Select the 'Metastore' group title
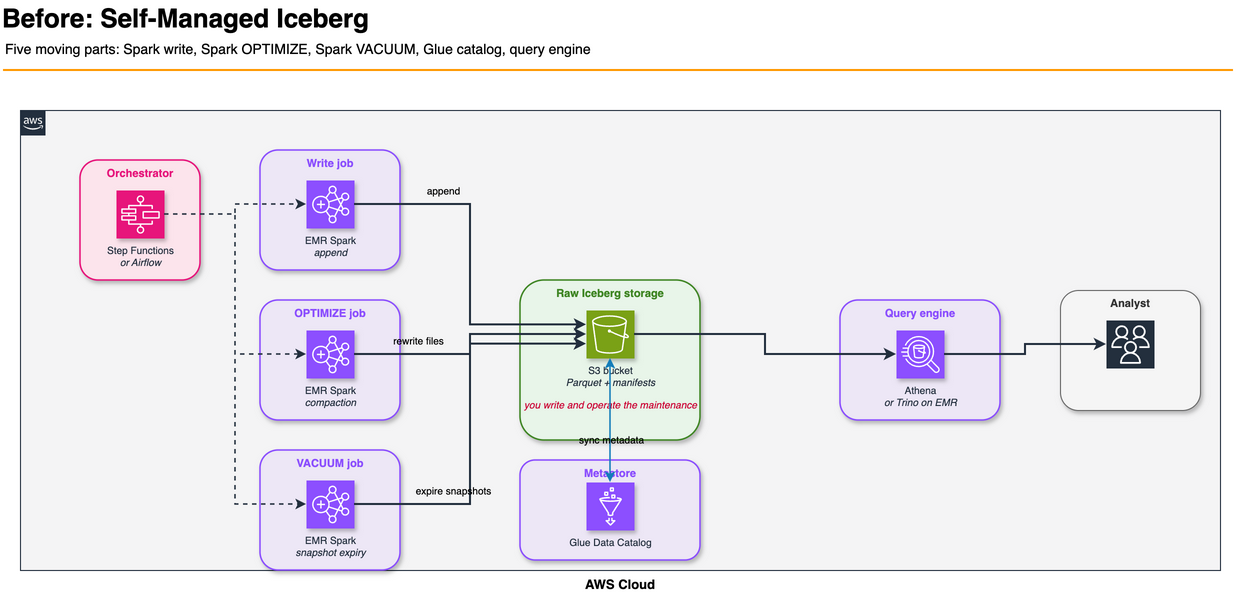The width and height of the screenshot is (1242, 595). point(610,473)
